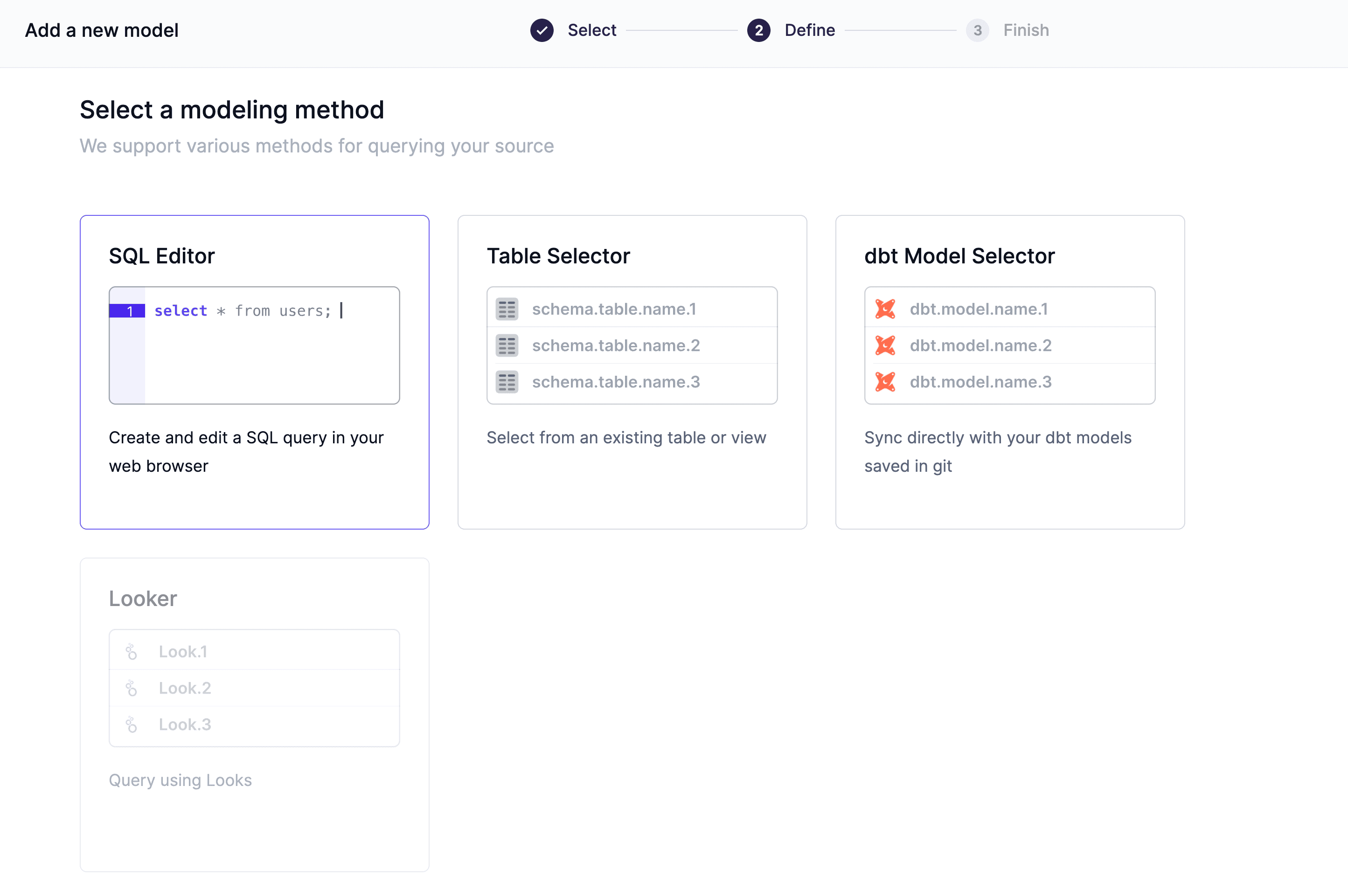This screenshot has height=896, width=1348.
Task: Click the Look icon beside Look.1
Action: click(132, 651)
